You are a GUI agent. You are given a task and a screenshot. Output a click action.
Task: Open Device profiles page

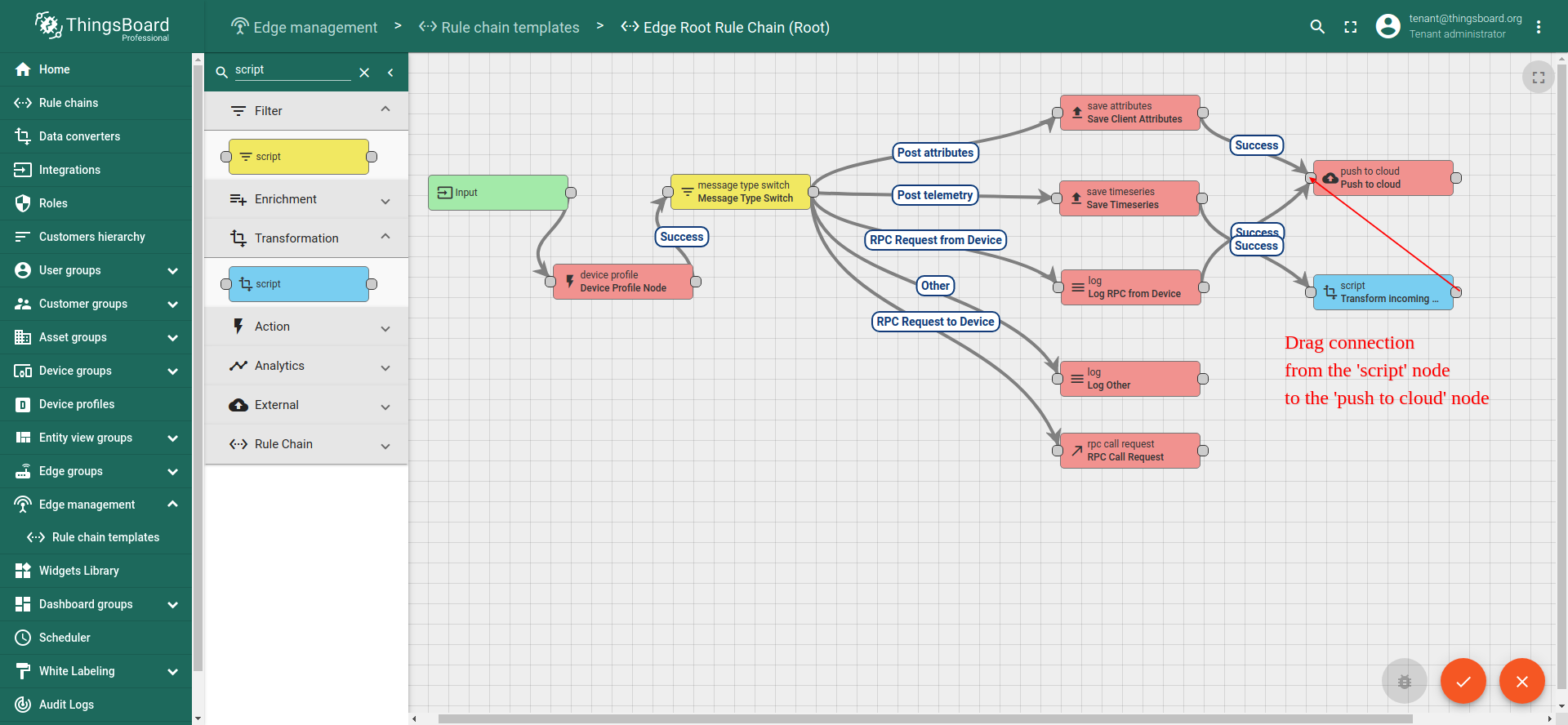pos(96,404)
